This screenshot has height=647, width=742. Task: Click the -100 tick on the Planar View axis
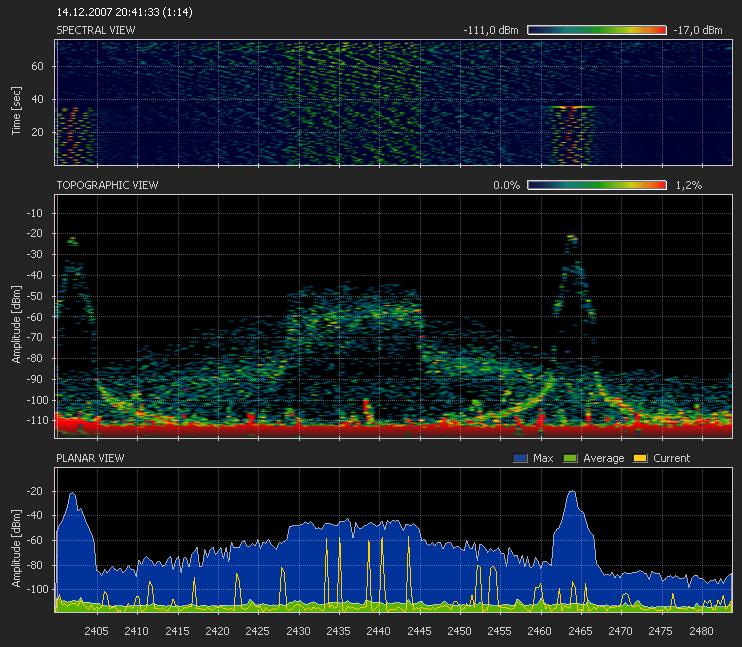tap(37, 589)
